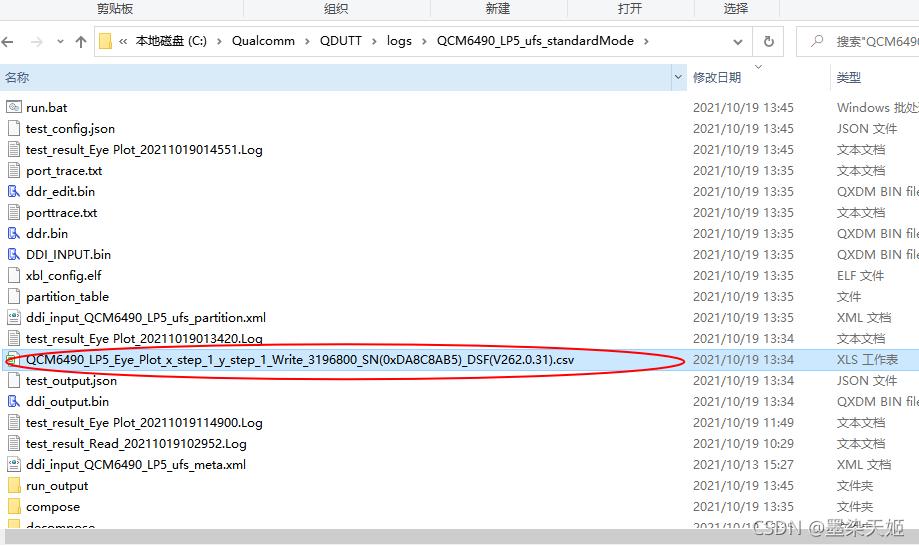Expand the double-chevron hidden breadcrumb path
Viewport: 919px width, 546px height.
pyautogui.click(x=123, y=42)
